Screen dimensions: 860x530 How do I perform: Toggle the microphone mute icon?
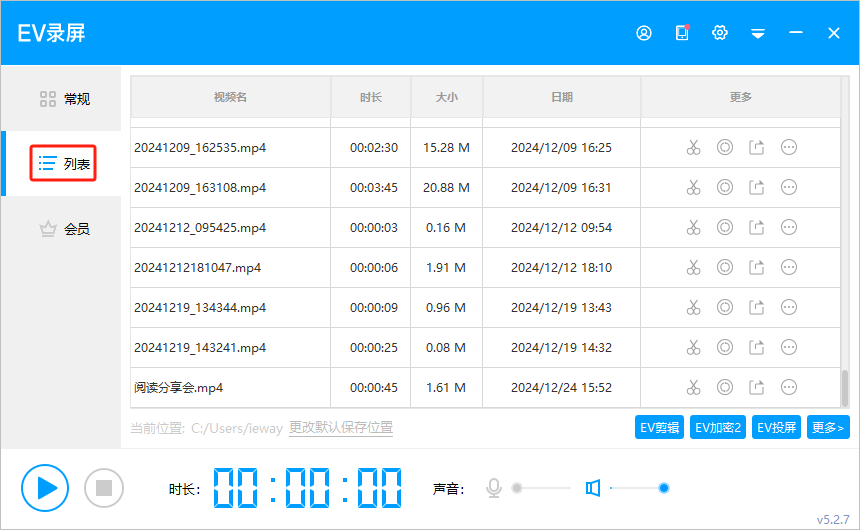point(493,488)
